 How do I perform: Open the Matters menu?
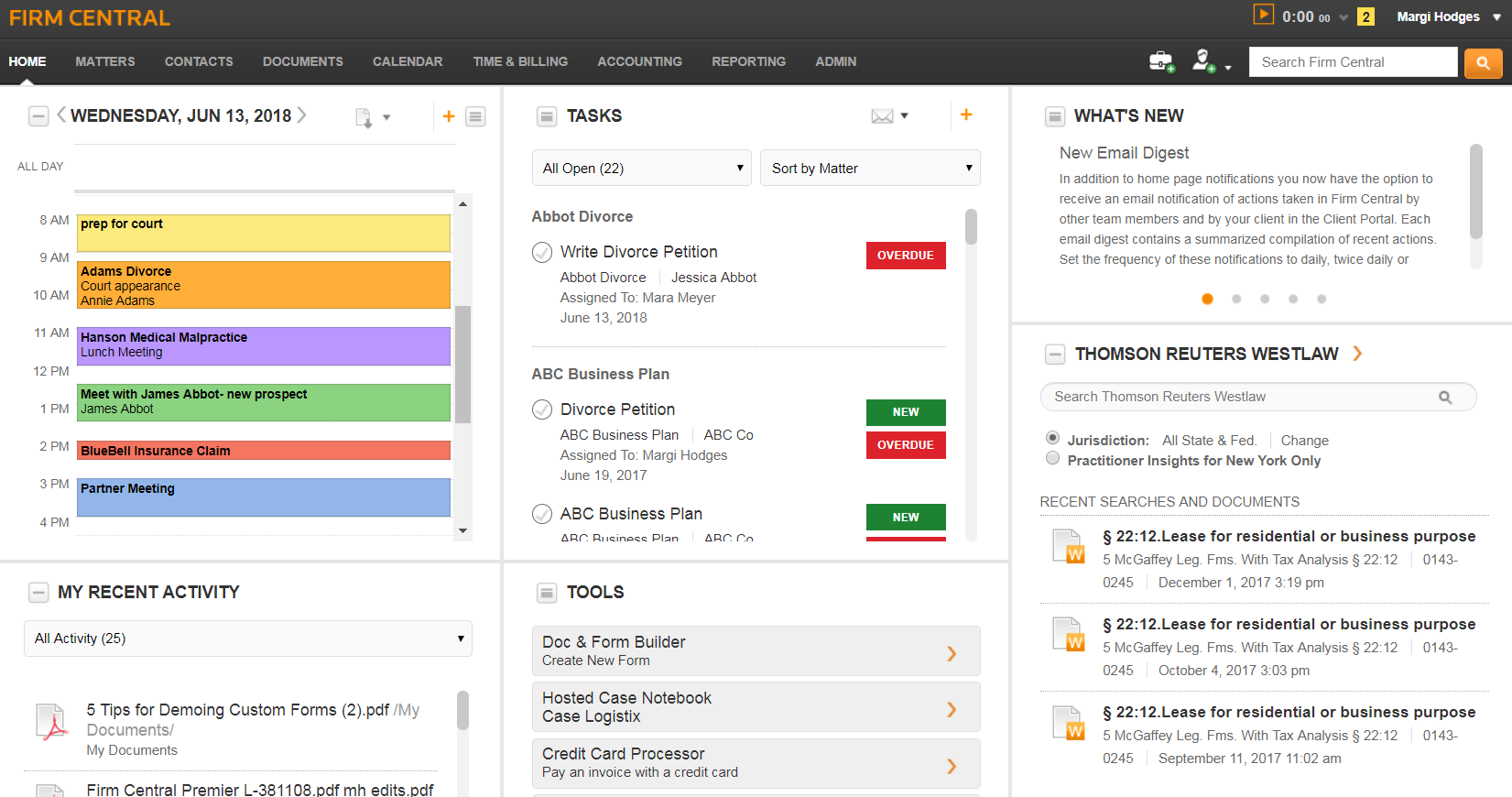105,61
